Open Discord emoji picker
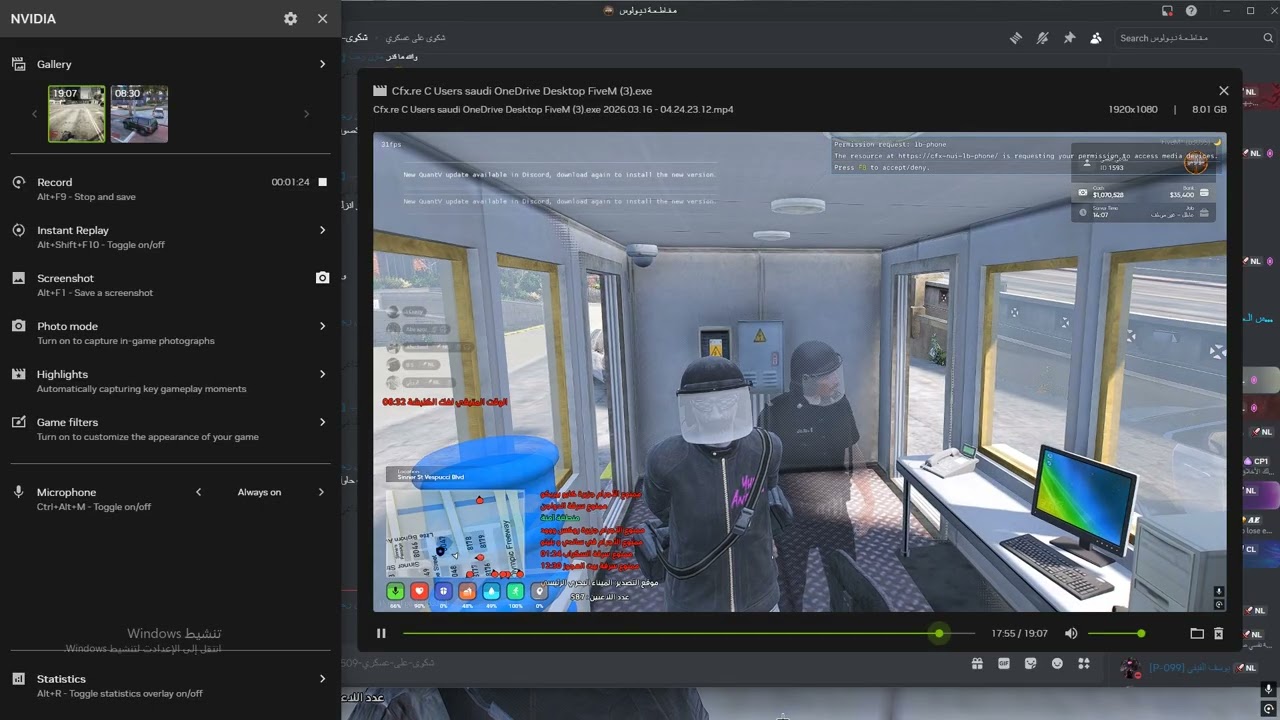This screenshot has width=1280, height=720. coord(1057,664)
